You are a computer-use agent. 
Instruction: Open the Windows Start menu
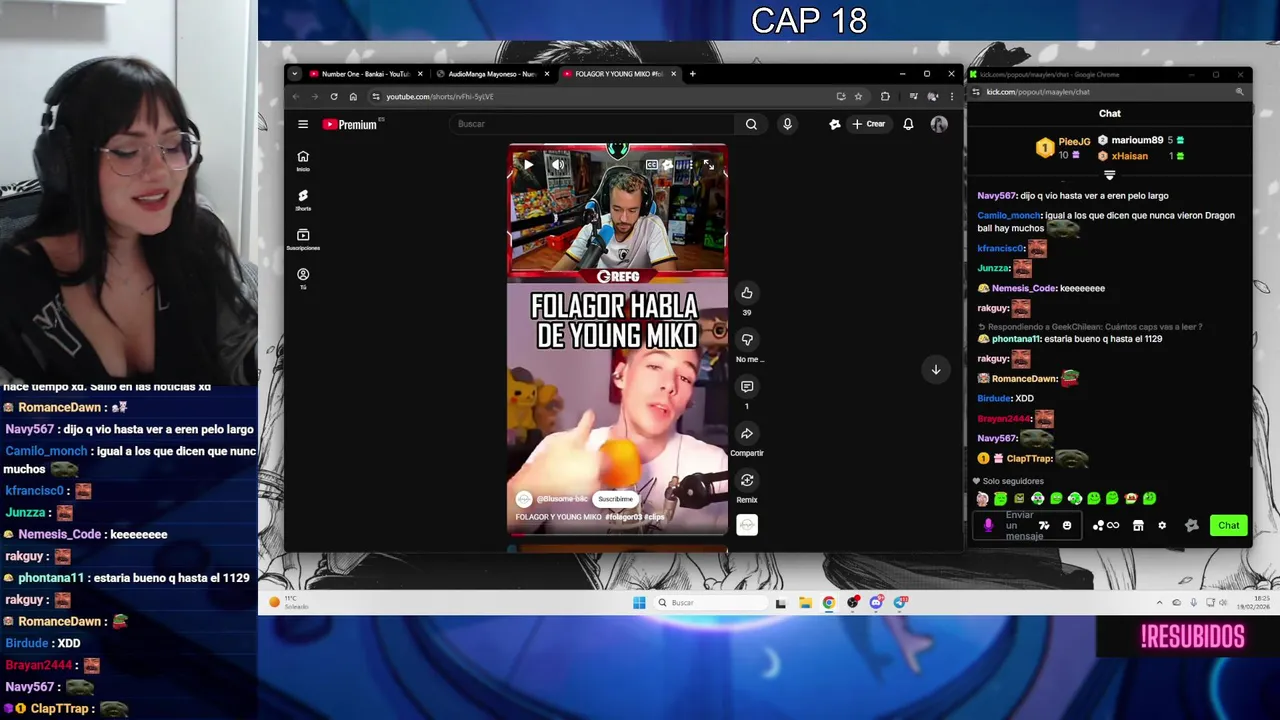639,602
